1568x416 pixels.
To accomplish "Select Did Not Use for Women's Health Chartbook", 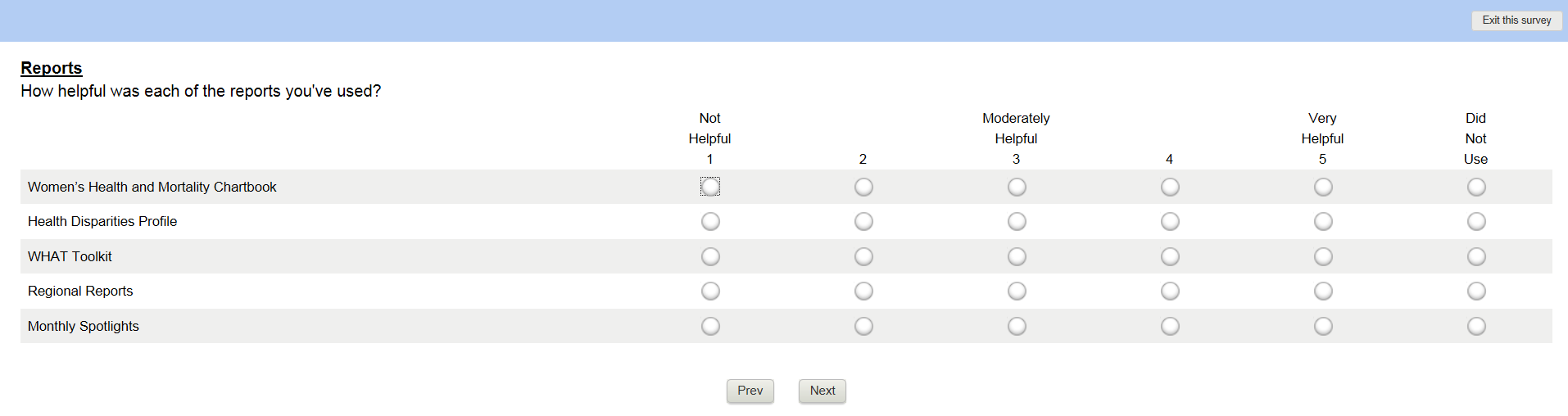I will (x=1476, y=187).
